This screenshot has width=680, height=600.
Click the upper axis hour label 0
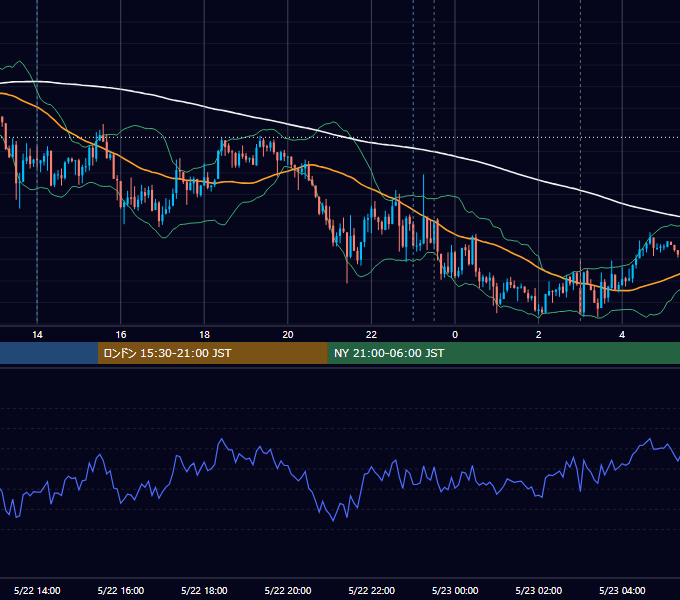(455, 335)
